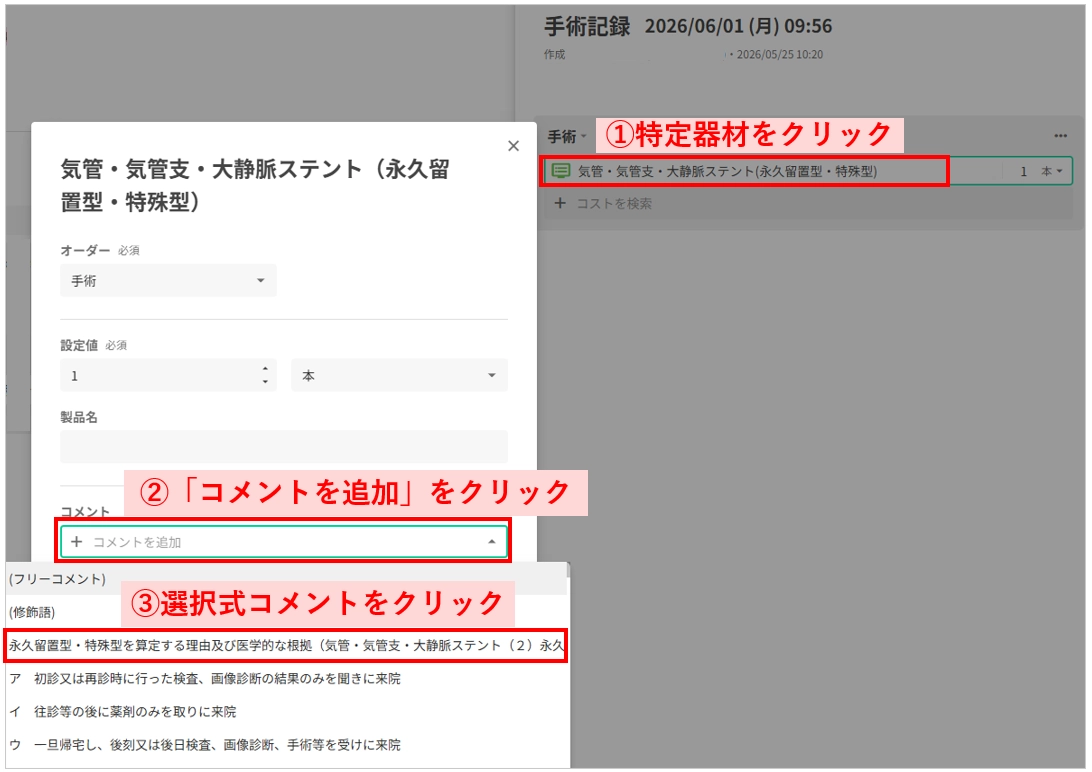
Task: Select (フリーコメント) option
Action: click(x=286, y=579)
